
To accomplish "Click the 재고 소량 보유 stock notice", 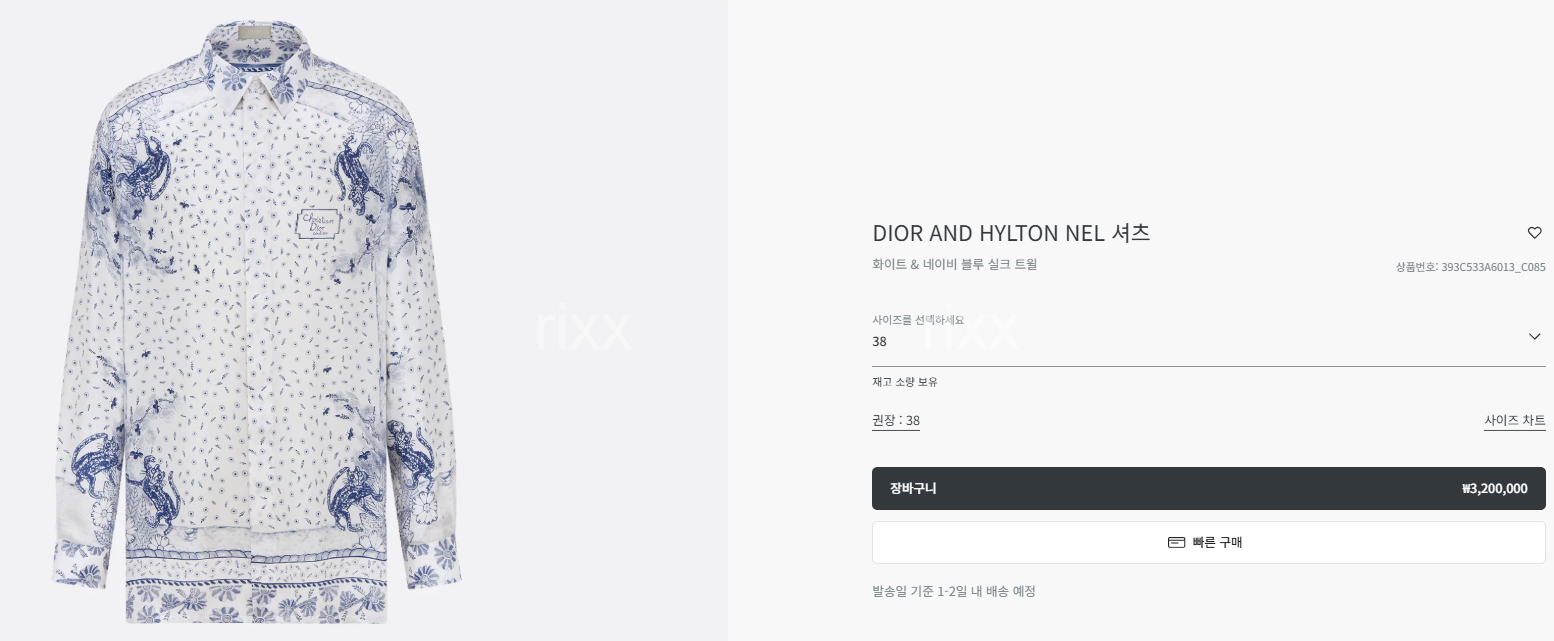I will pos(905,382).
